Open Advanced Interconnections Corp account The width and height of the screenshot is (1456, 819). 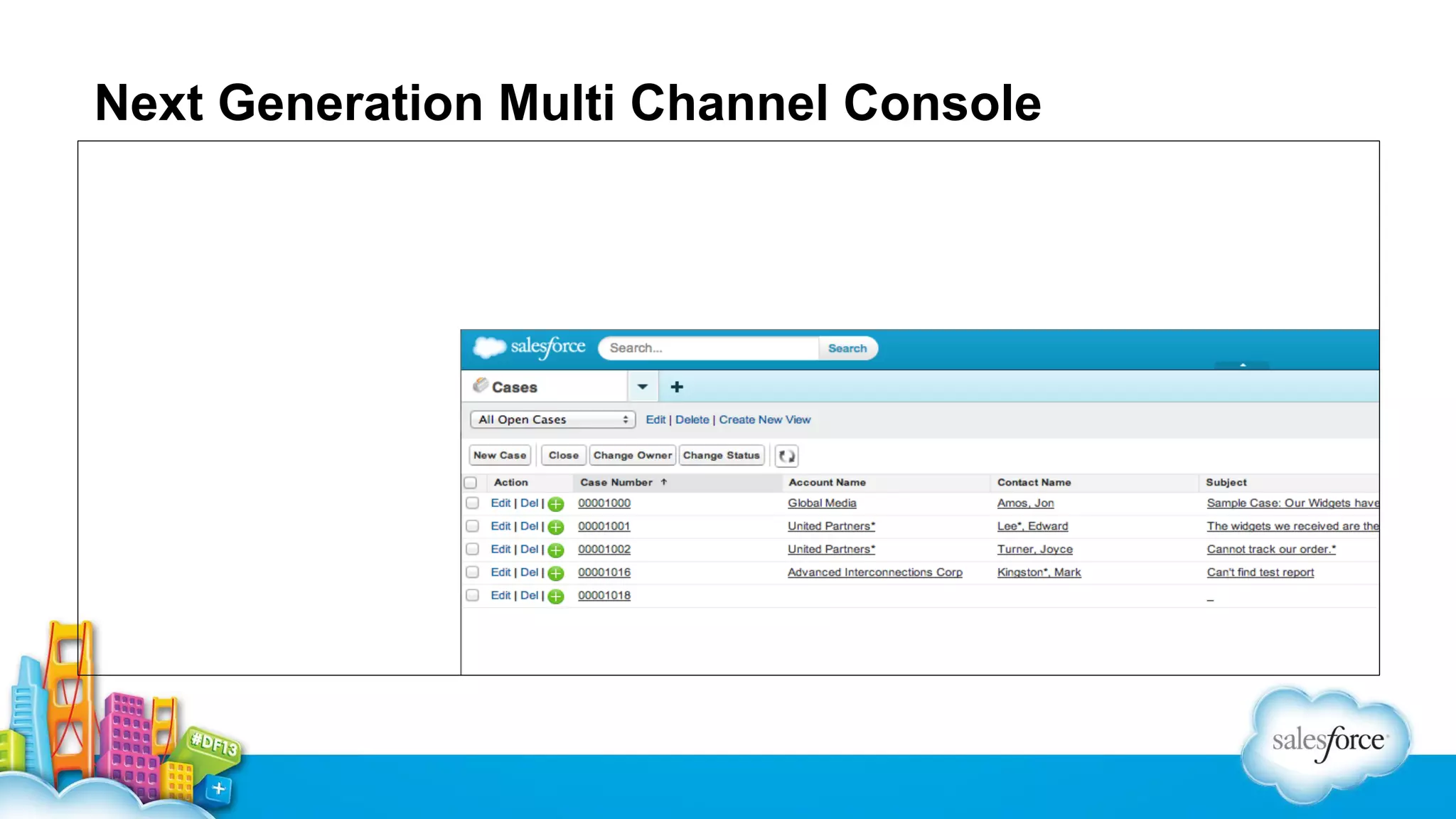point(875,572)
